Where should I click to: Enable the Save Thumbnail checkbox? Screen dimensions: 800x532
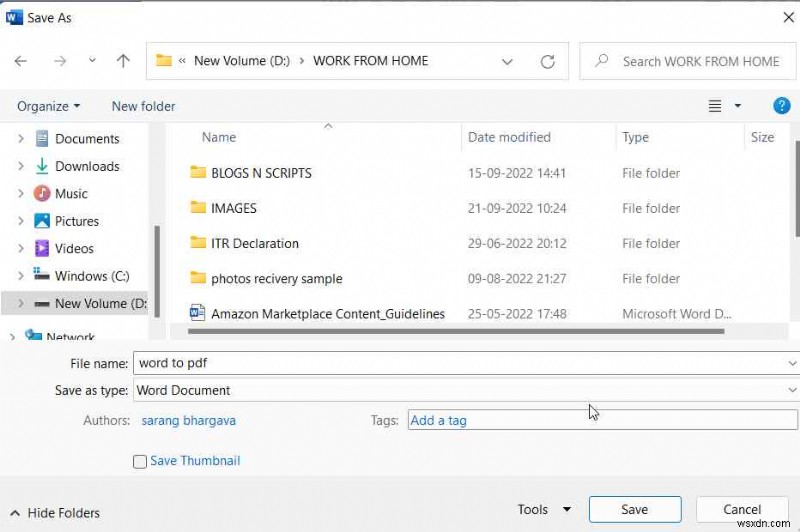[140, 462]
